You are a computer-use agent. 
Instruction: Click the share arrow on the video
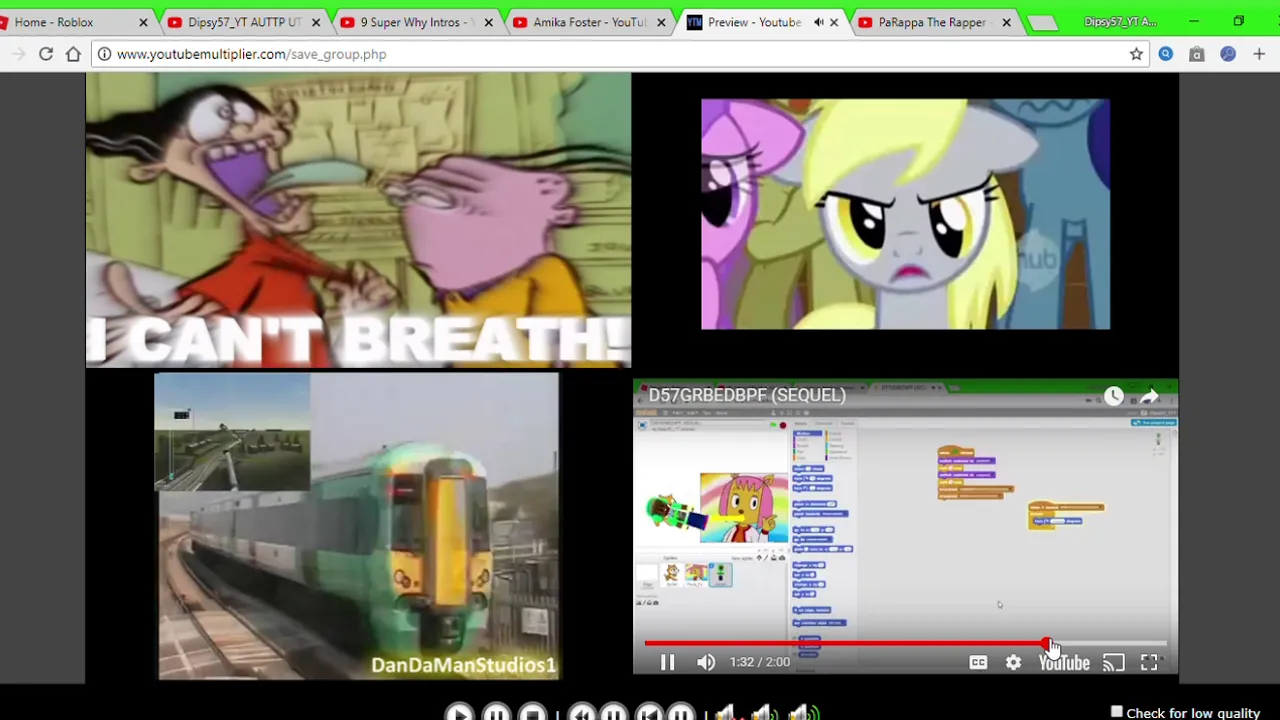pos(1149,396)
